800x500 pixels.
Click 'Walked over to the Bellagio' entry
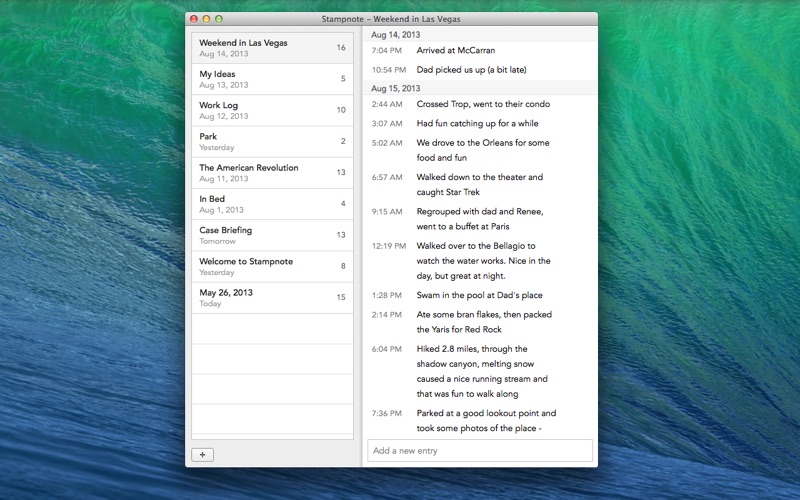[x=483, y=260]
